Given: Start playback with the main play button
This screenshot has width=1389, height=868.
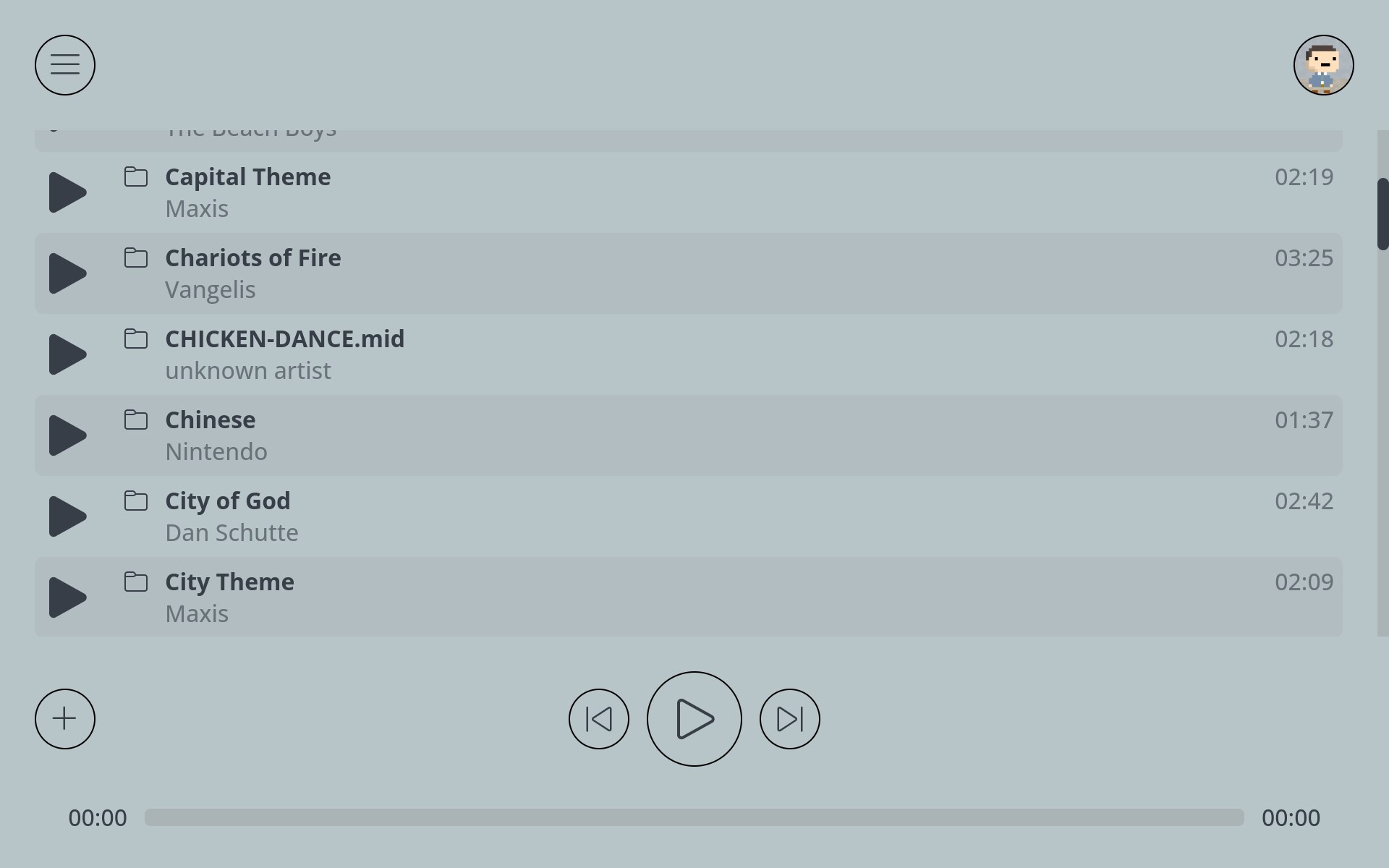Looking at the screenshot, I should 694,719.
